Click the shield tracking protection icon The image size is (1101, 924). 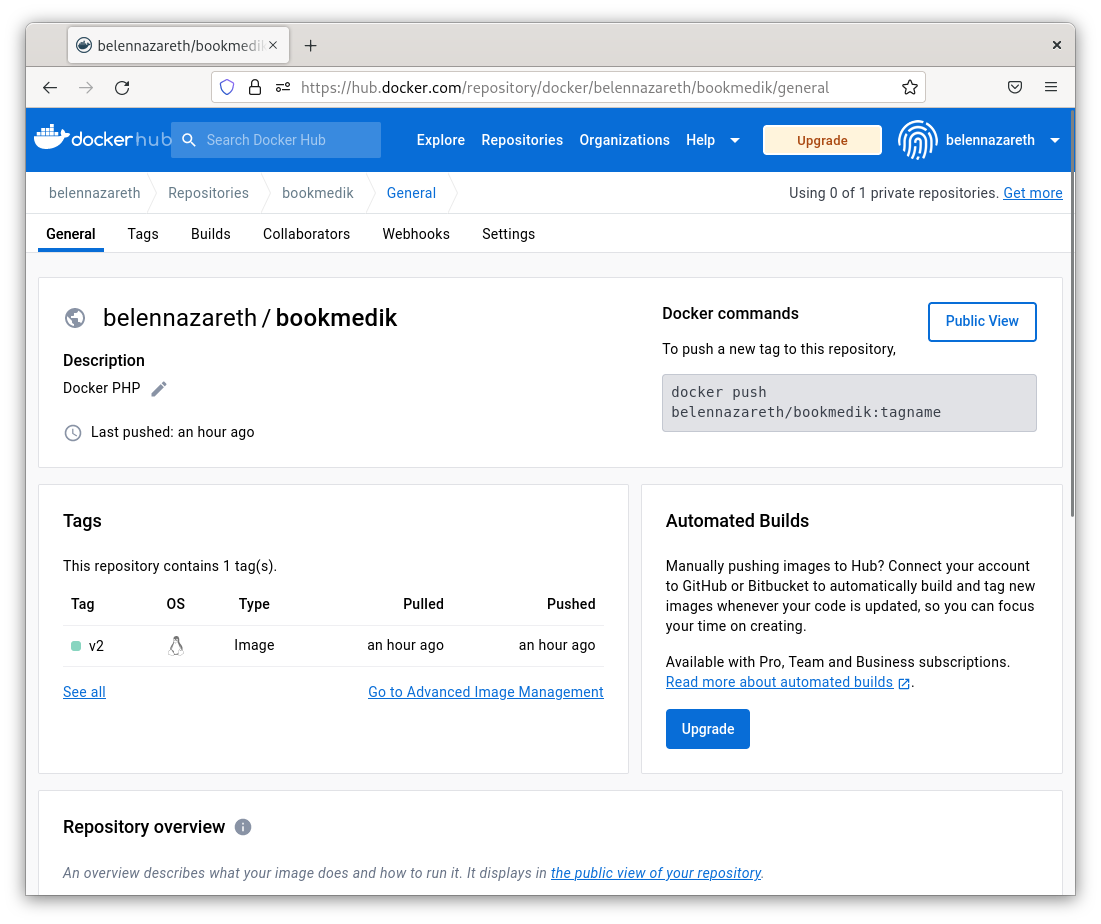[227, 87]
